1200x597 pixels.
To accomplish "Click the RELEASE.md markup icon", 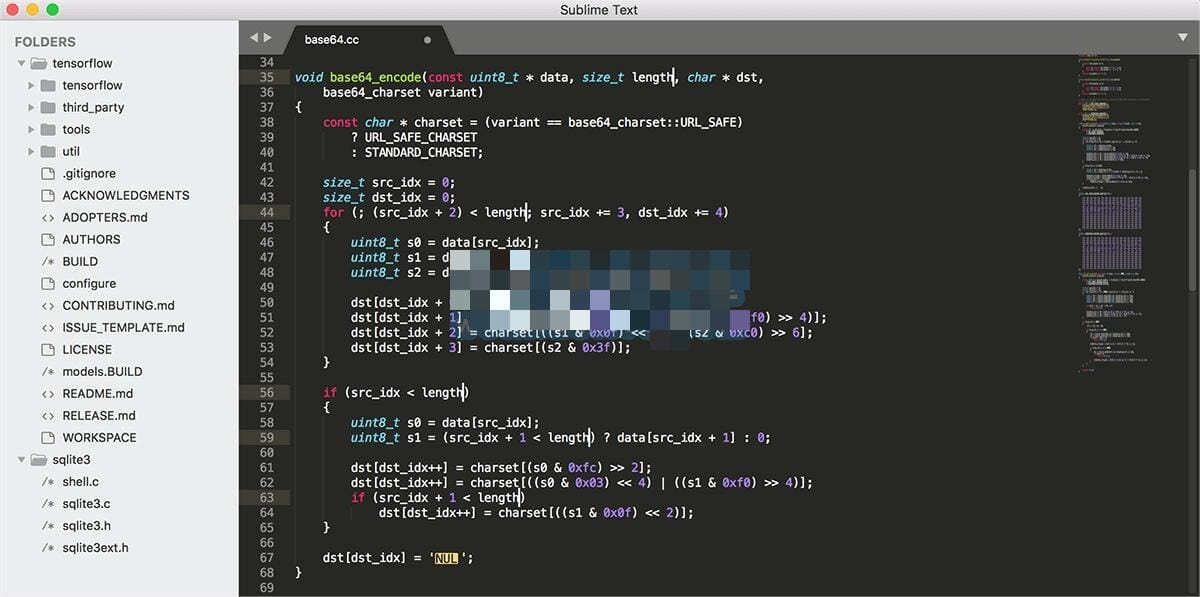I will [x=47, y=415].
